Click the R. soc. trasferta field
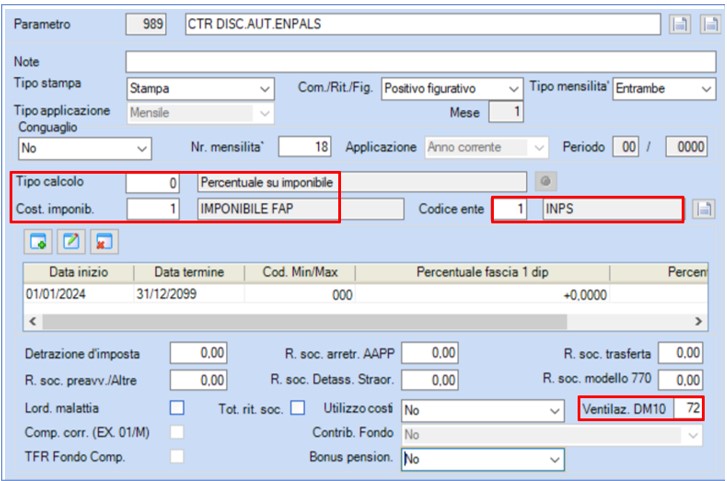The image size is (727, 481). click(681, 353)
